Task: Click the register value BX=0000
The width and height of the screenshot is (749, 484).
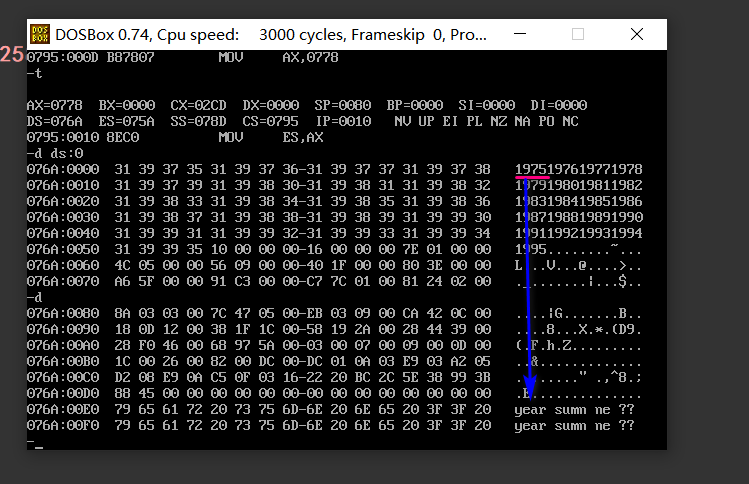Action: pos(127,105)
